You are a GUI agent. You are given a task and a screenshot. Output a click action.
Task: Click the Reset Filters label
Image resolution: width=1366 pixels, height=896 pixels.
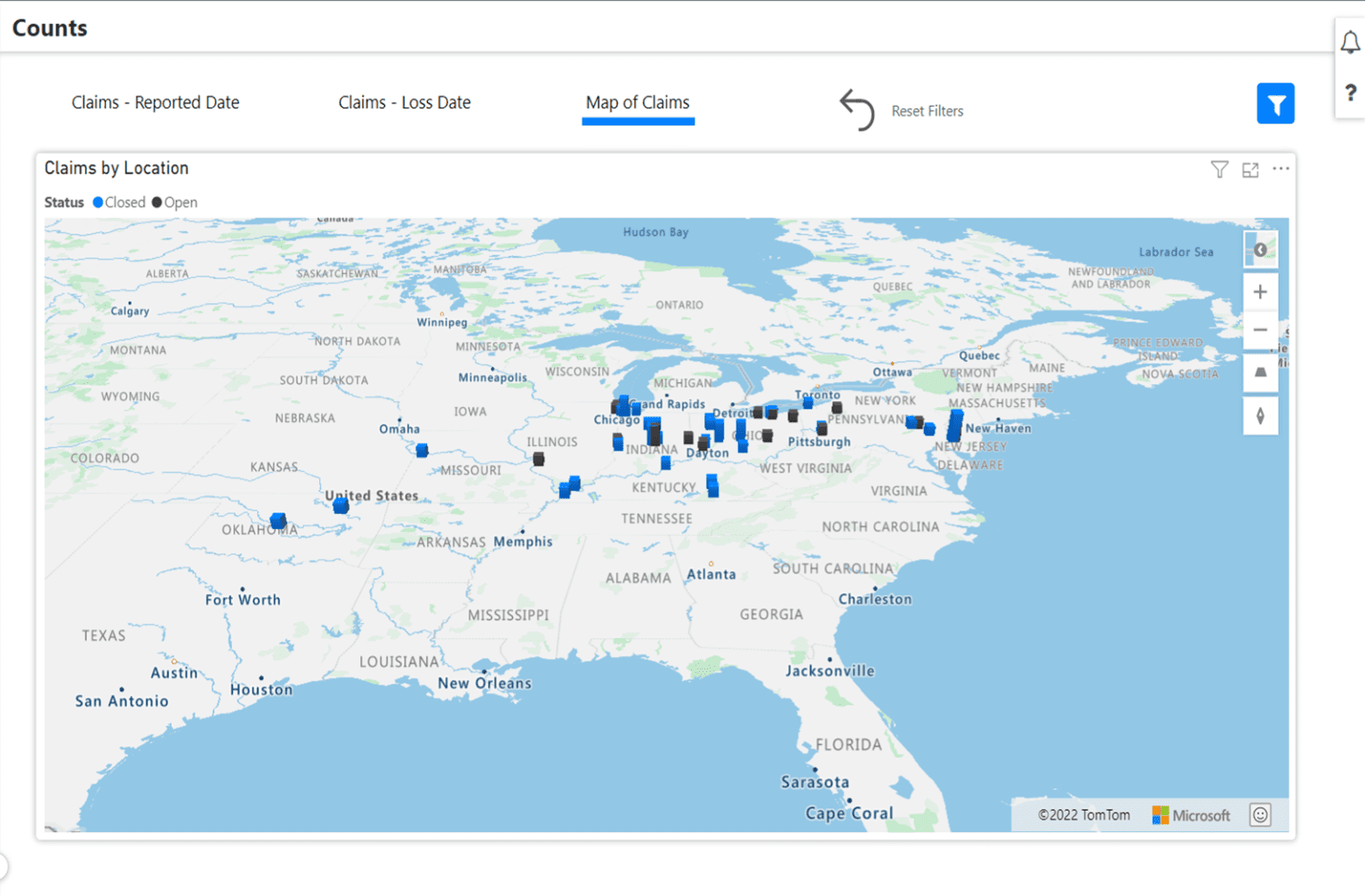point(928,111)
